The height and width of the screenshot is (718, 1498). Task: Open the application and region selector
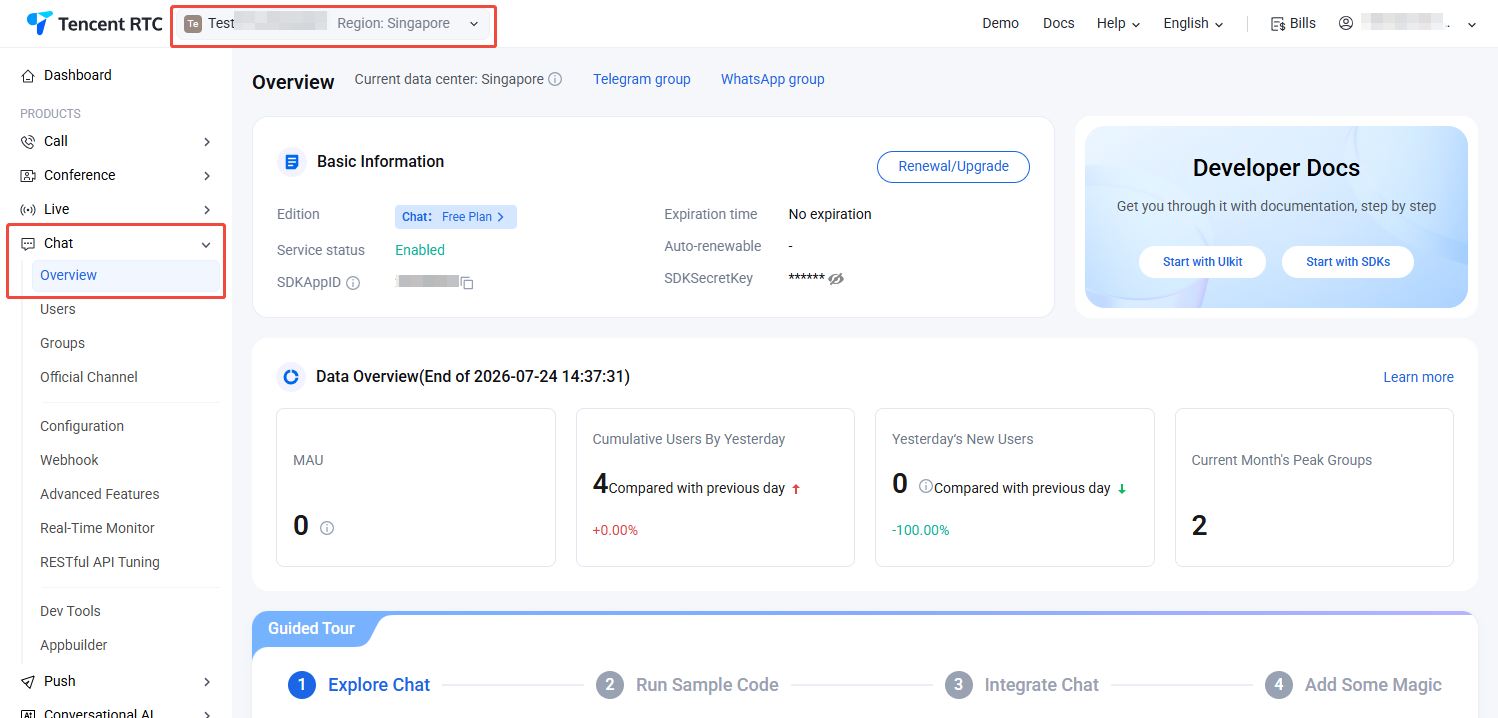333,23
